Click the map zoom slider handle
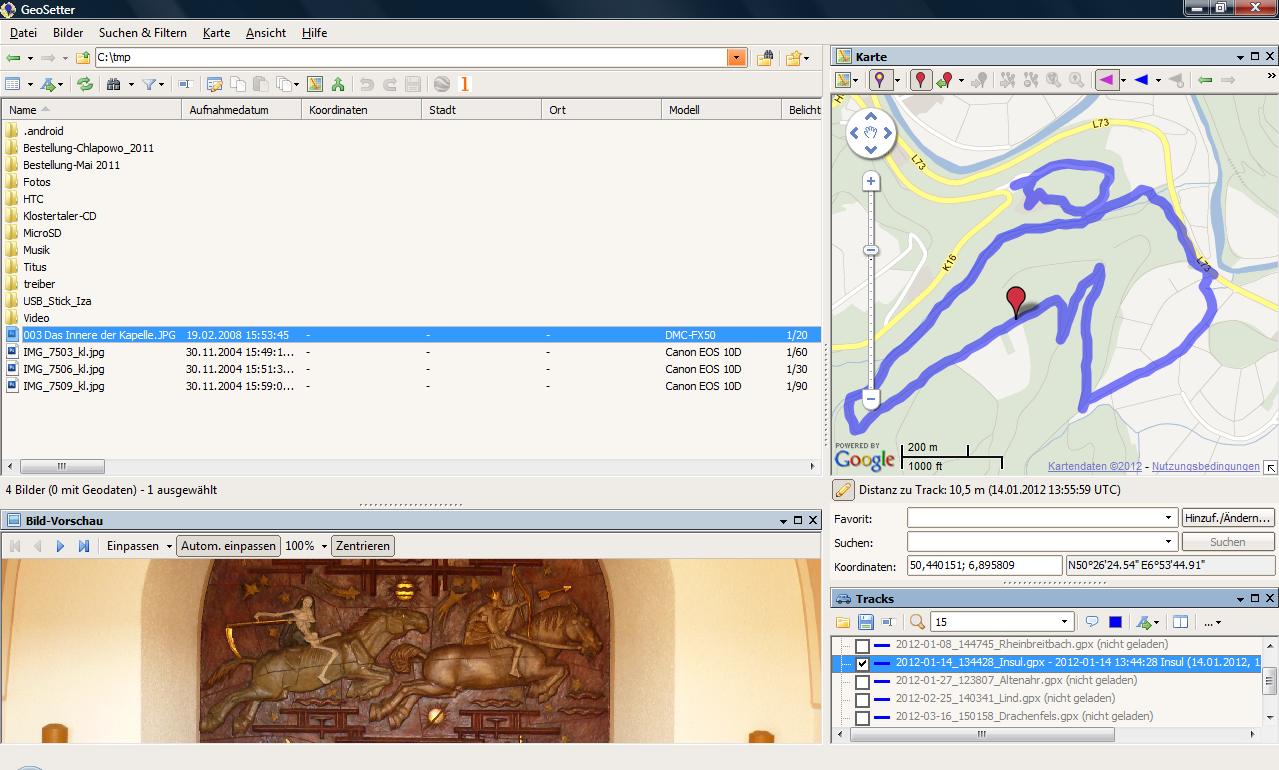Image resolution: width=1279 pixels, height=770 pixels. tap(871, 250)
